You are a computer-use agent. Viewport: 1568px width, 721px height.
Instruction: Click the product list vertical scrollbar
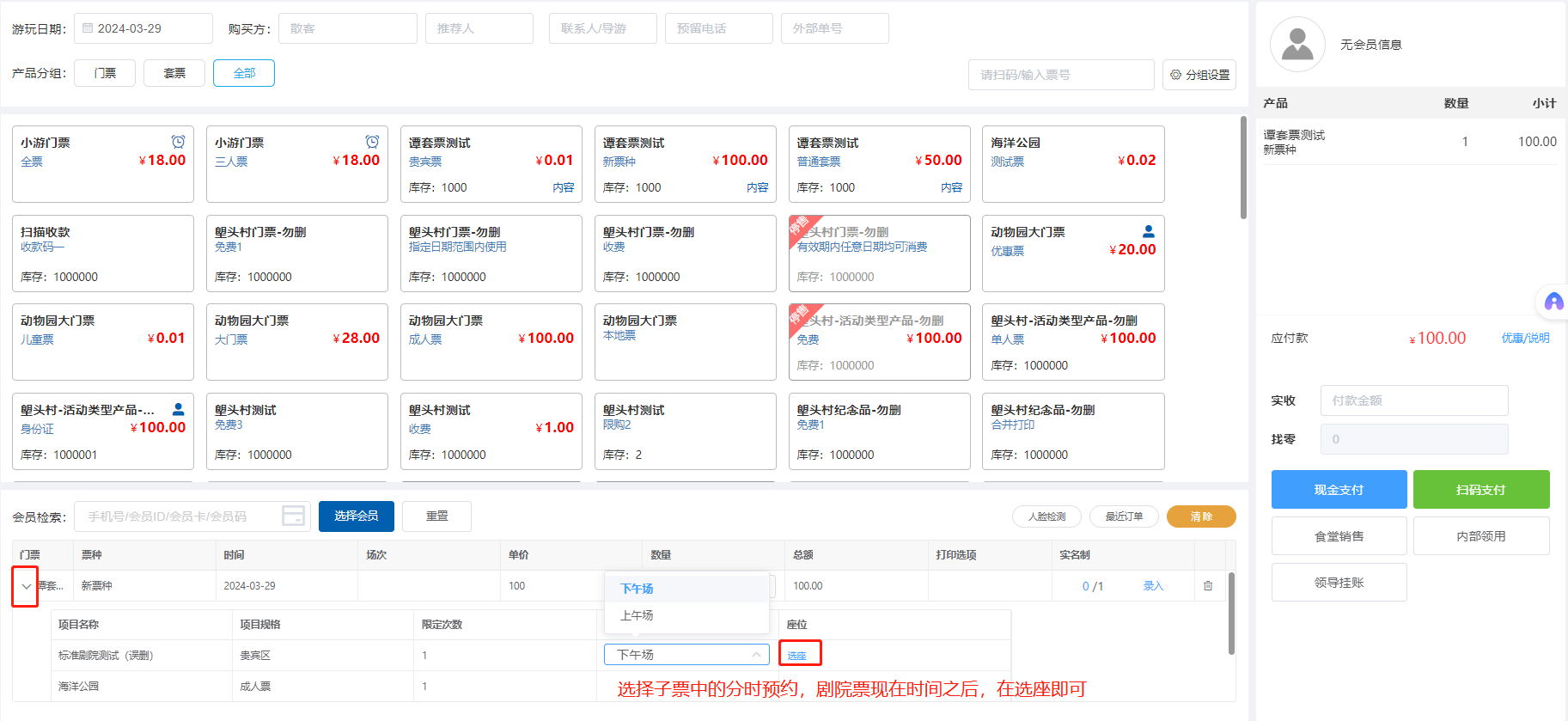pyautogui.click(x=1243, y=168)
